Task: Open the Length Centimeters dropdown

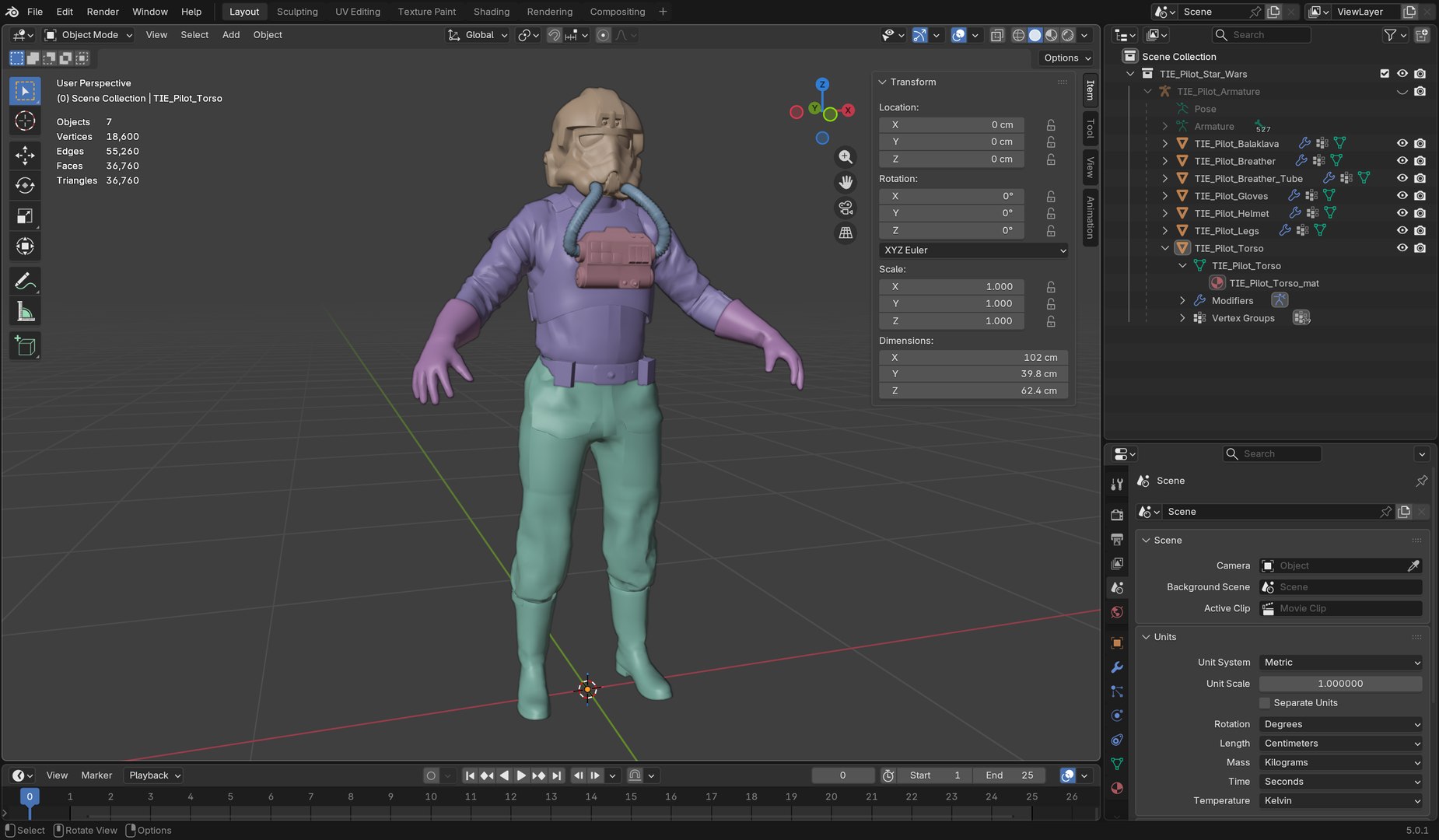Action: tap(1341, 744)
